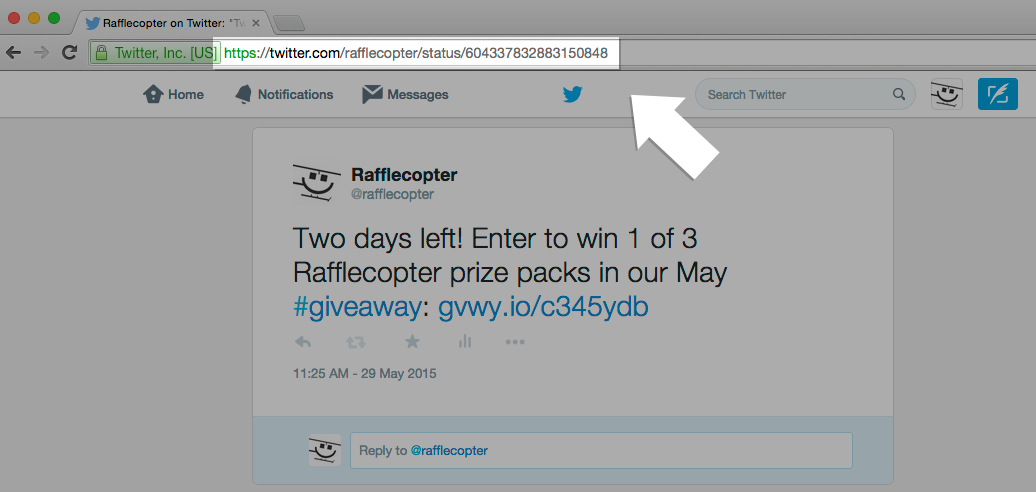Open the profile avatar menu in the navbar
This screenshot has height=492, width=1036.
pyautogui.click(x=946, y=94)
